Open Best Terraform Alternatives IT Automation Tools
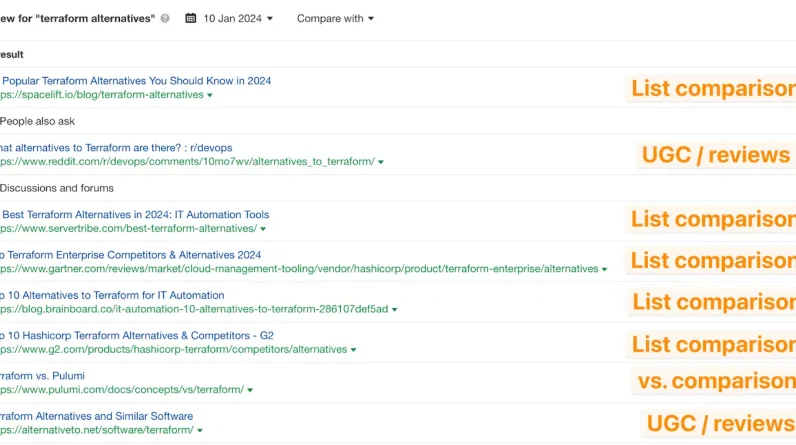The image size is (796, 445). point(135,214)
